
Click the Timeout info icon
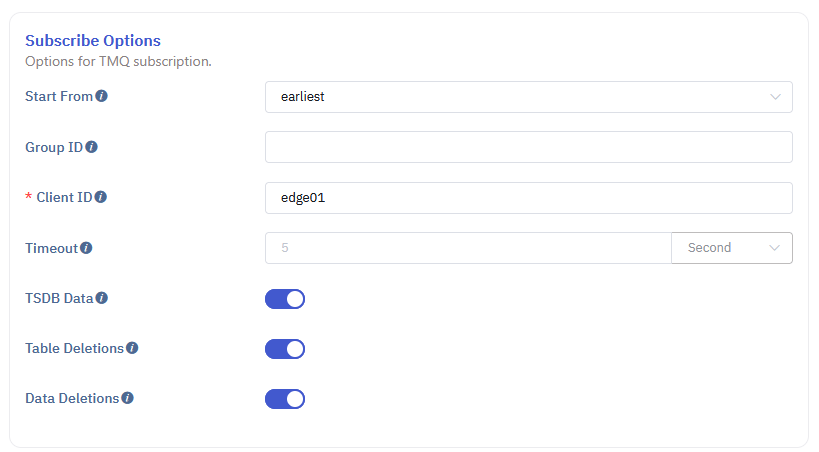[x=86, y=248]
